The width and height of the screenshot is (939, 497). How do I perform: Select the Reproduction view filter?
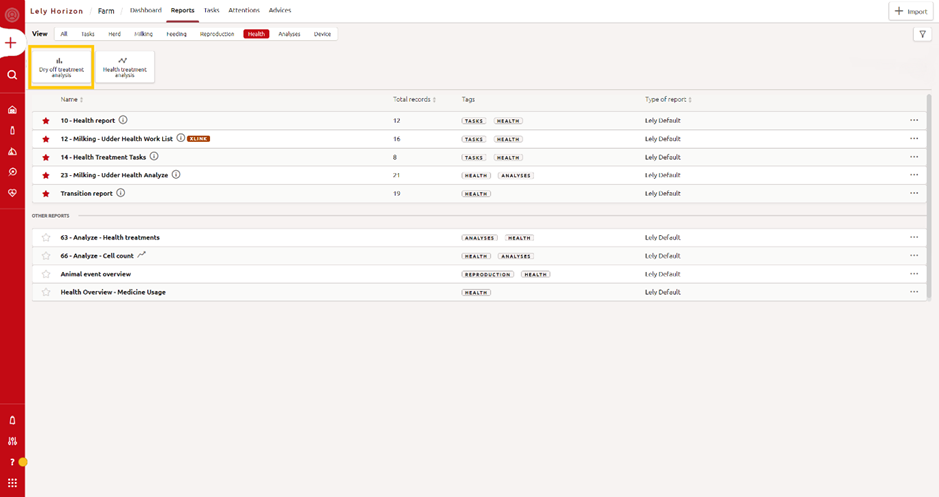[217, 34]
